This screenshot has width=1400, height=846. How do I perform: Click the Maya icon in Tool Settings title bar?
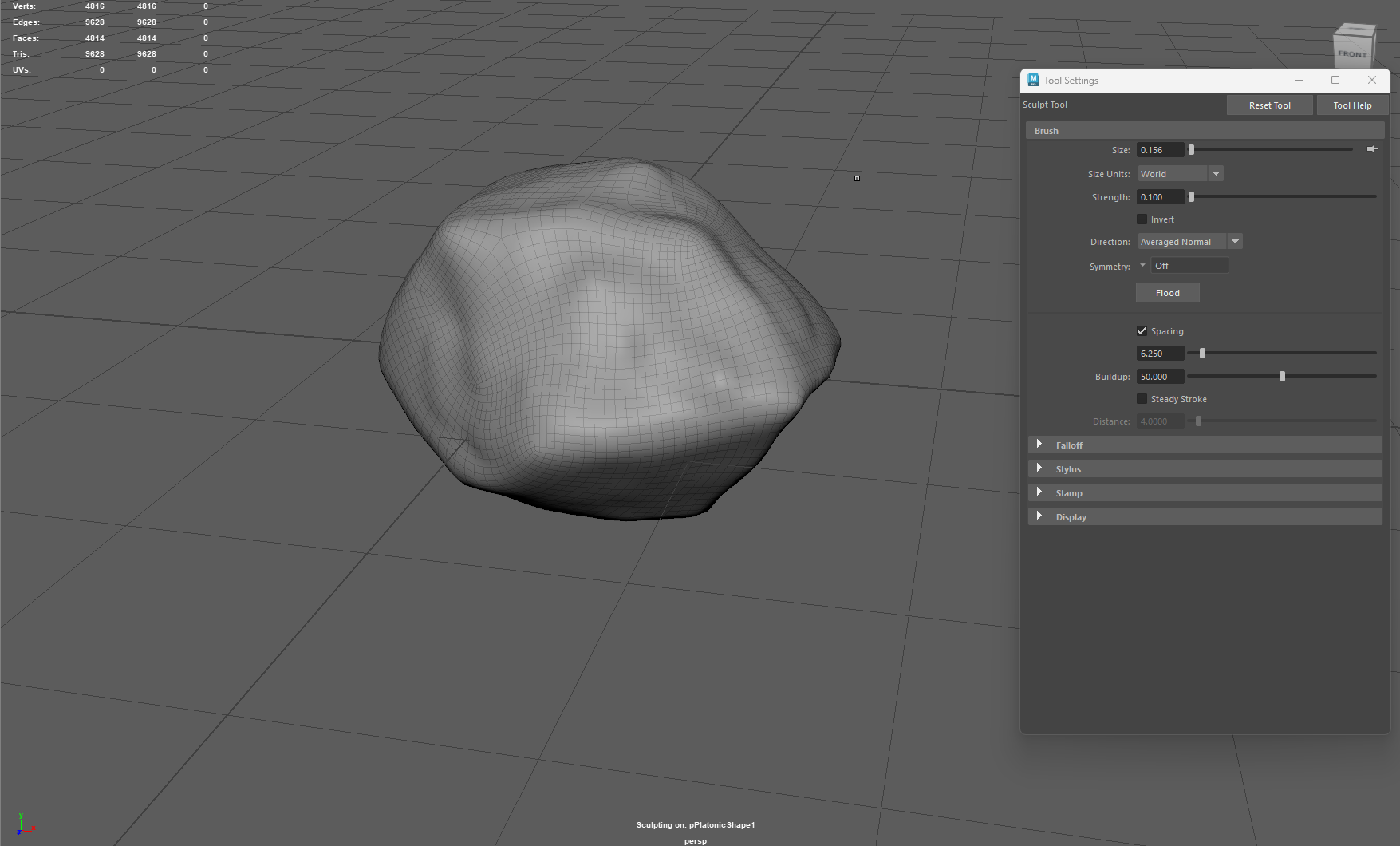pos(1033,80)
